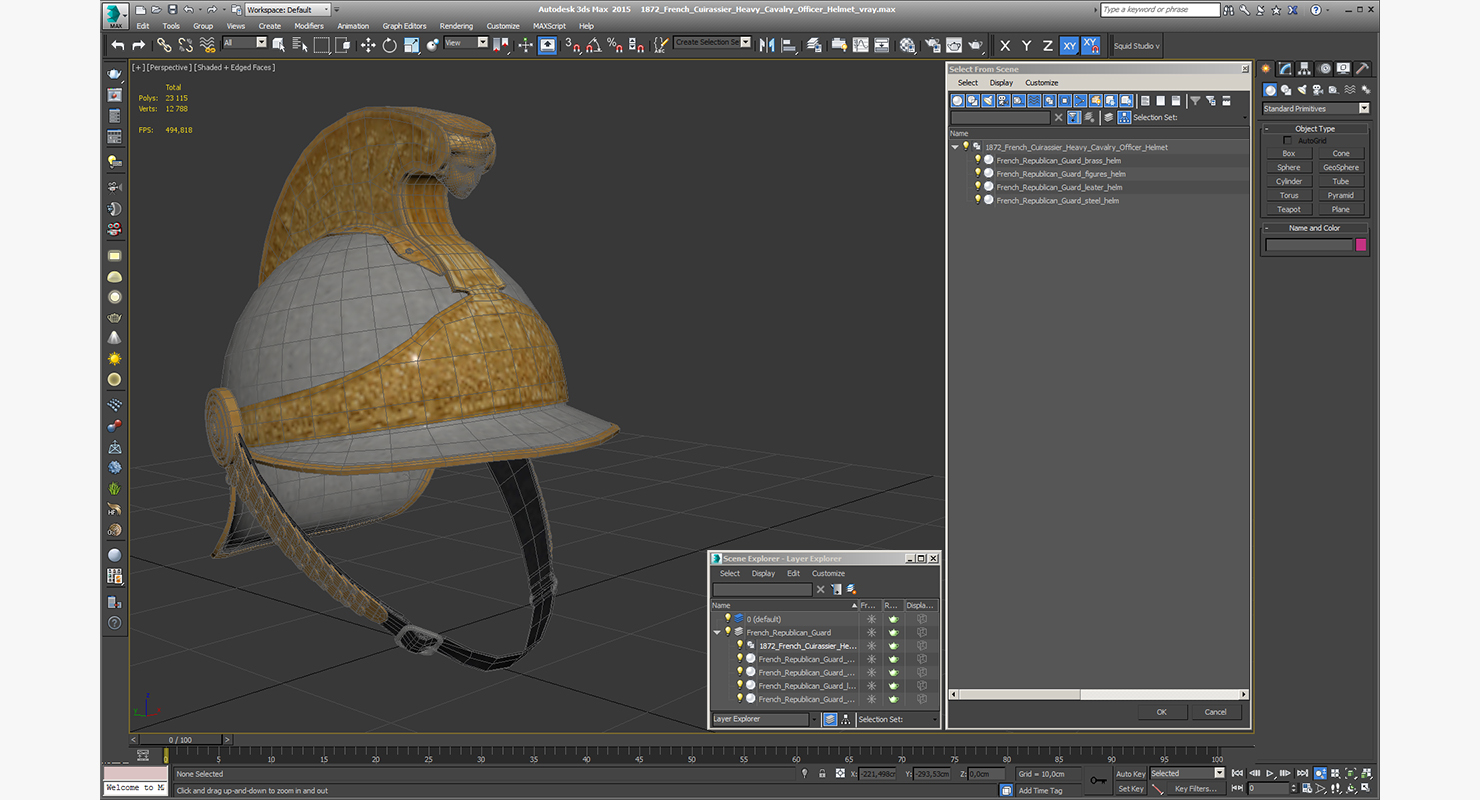Open the Layer Explorer mode dropdown
This screenshot has height=800, width=1480.
coord(765,719)
